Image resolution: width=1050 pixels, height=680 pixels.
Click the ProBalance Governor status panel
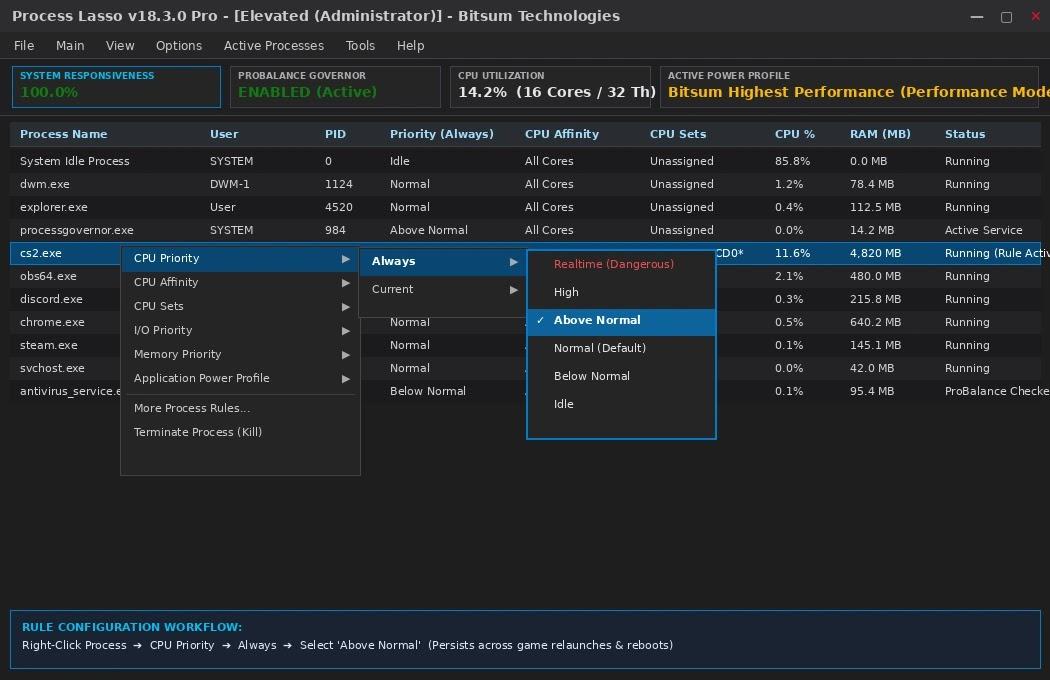(335, 86)
